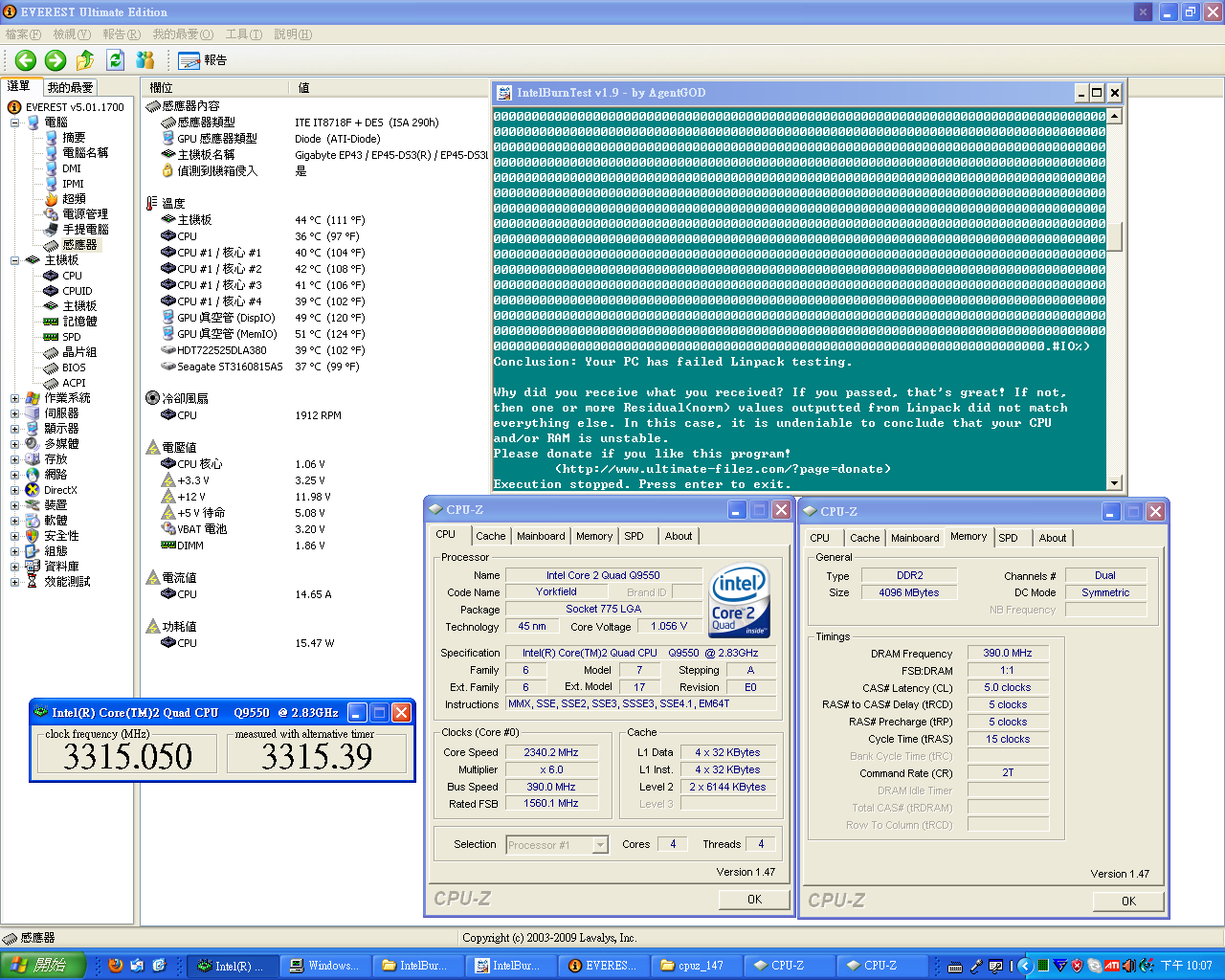Collapse the 主機板 tree node
1225x980 pixels.
click(14, 260)
